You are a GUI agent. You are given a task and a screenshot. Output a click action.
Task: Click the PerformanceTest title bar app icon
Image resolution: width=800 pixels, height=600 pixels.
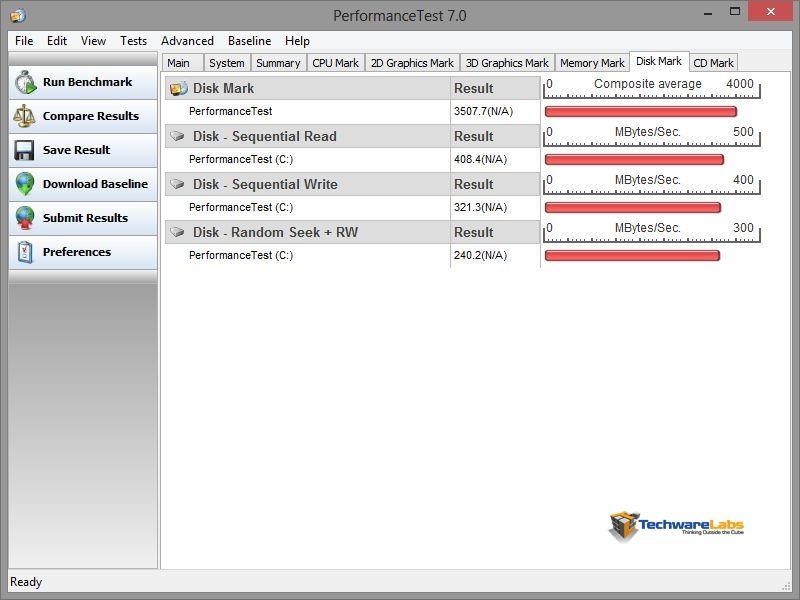(x=18, y=16)
